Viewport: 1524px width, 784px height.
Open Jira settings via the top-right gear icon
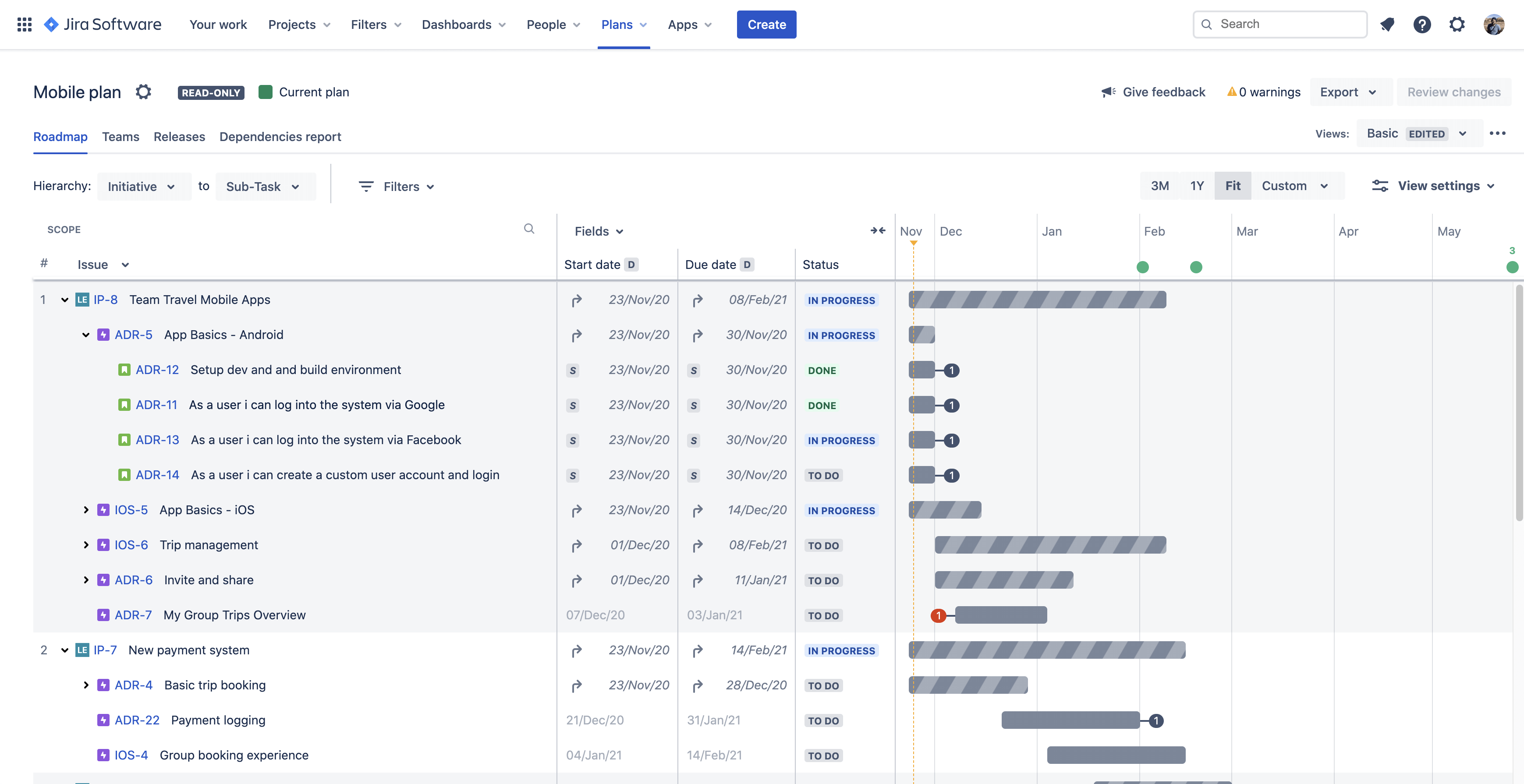1457,24
